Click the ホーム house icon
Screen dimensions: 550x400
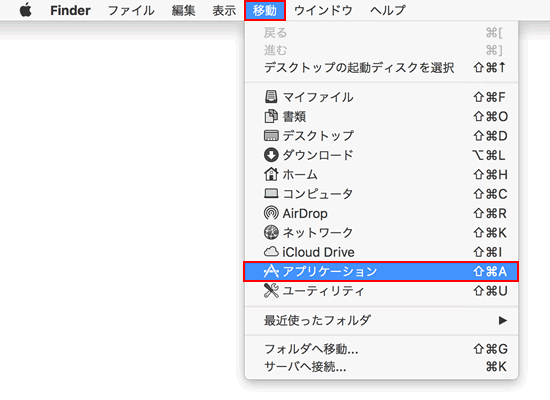click(x=271, y=174)
